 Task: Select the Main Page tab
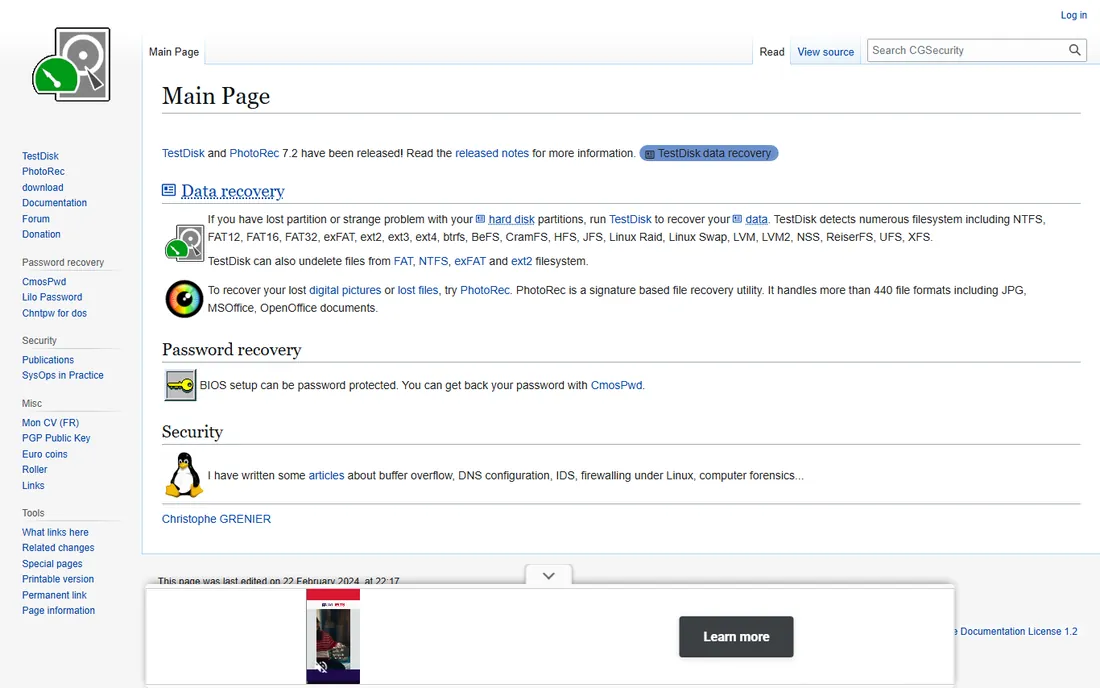174,52
